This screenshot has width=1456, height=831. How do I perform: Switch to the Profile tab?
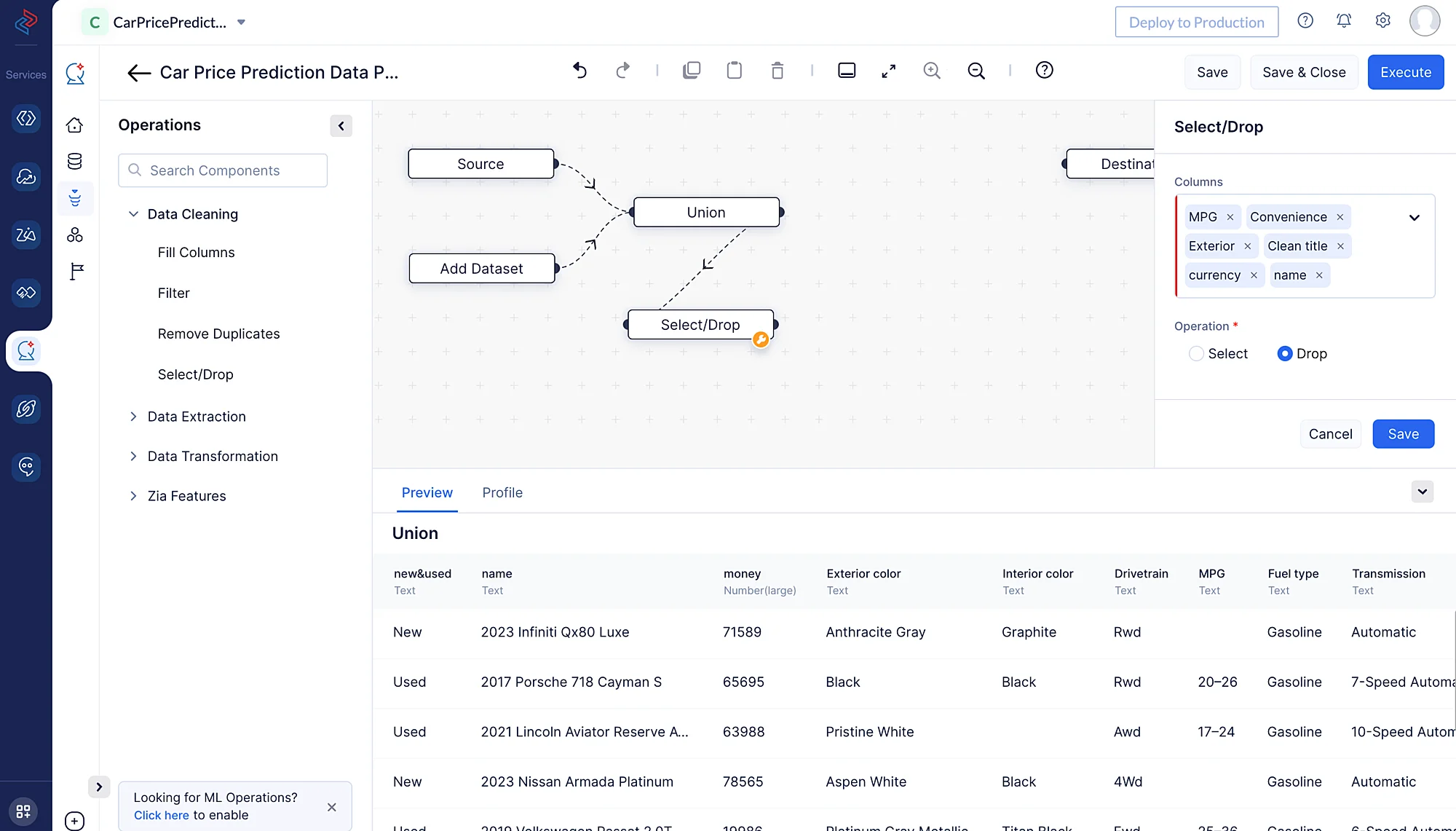click(x=502, y=492)
